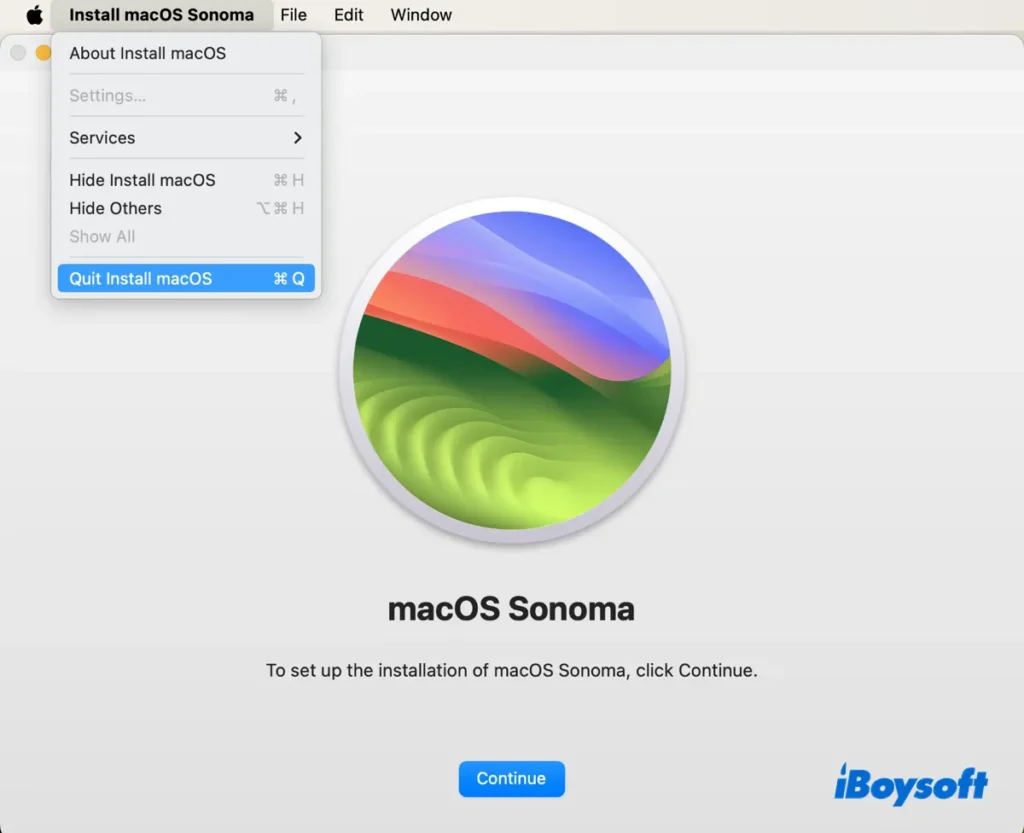The height and width of the screenshot is (833, 1024).
Task: Choose Hide Install macOS
Action: (x=186, y=180)
